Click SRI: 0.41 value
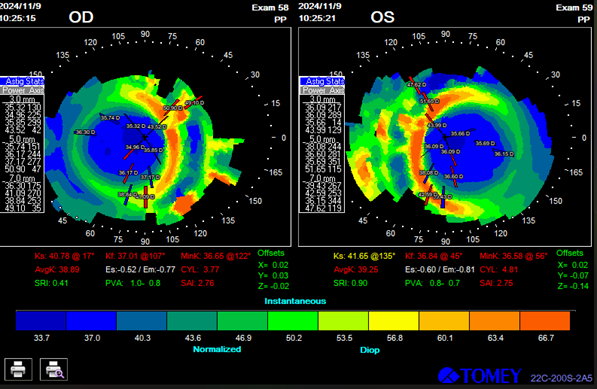The height and width of the screenshot is (389, 597). coord(51,283)
